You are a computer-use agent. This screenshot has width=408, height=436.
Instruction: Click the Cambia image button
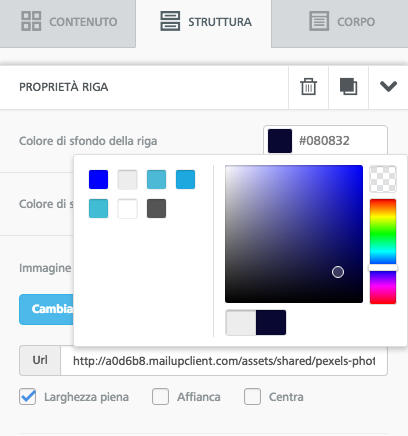pos(46,309)
